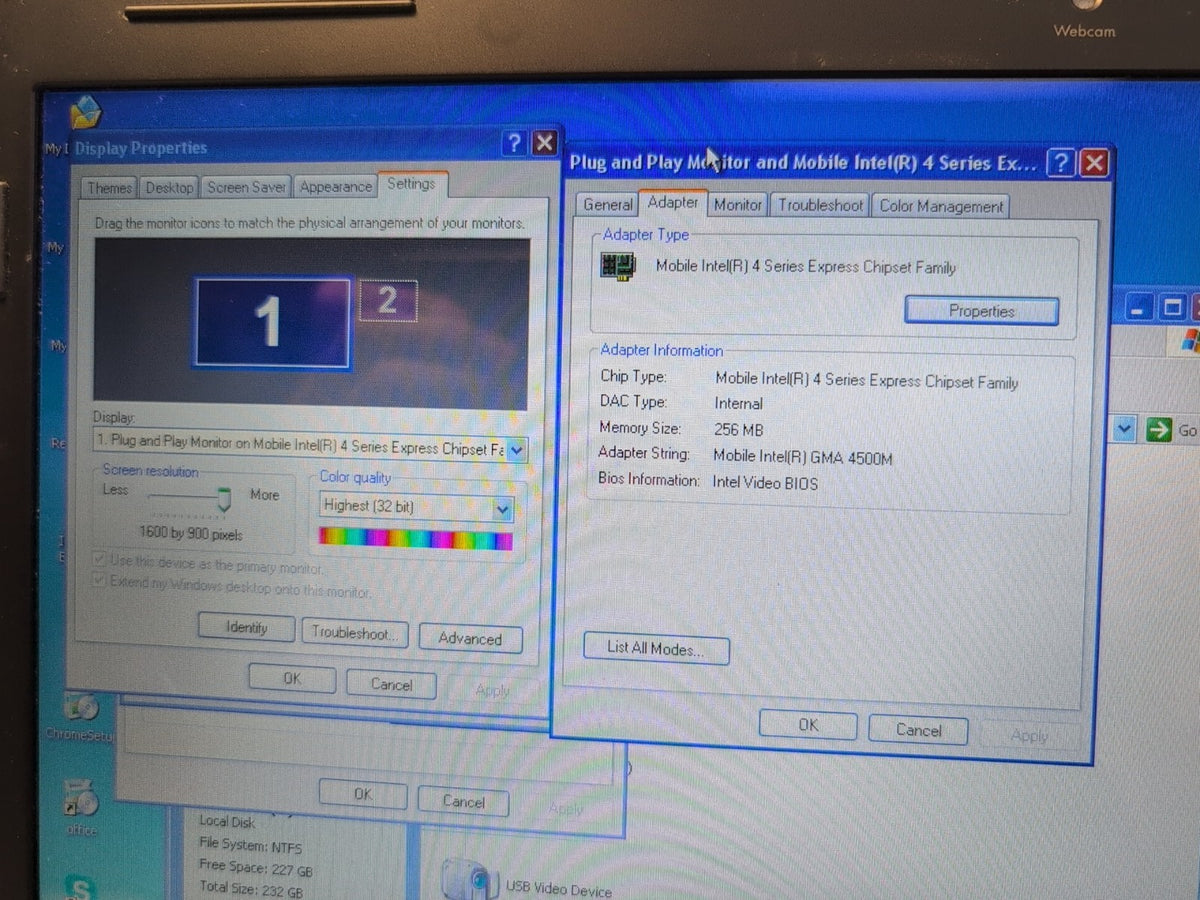Viewport: 1200px width, 900px height.
Task: Click the Windows flag logo in Explorer window
Action: (1189, 342)
